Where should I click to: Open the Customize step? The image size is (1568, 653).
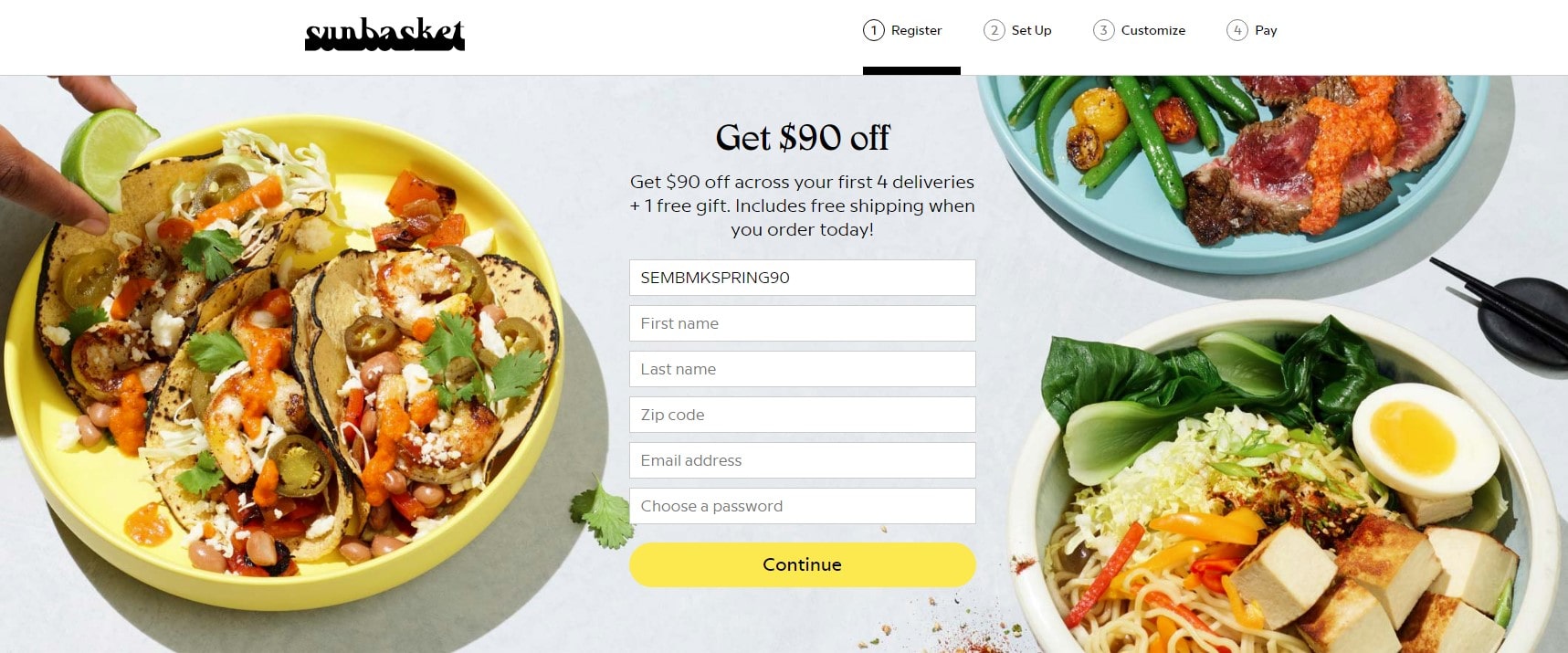click(1152, 30)
